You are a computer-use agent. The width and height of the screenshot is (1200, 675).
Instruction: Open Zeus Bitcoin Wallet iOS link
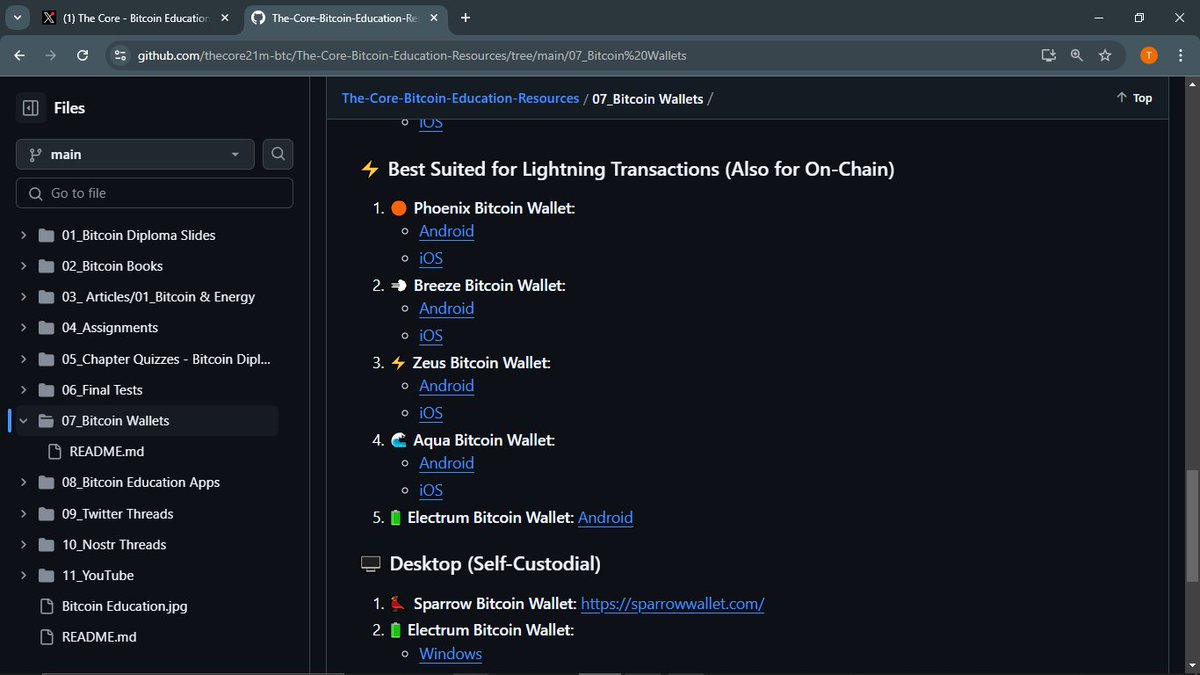click(x=431, y=413)
